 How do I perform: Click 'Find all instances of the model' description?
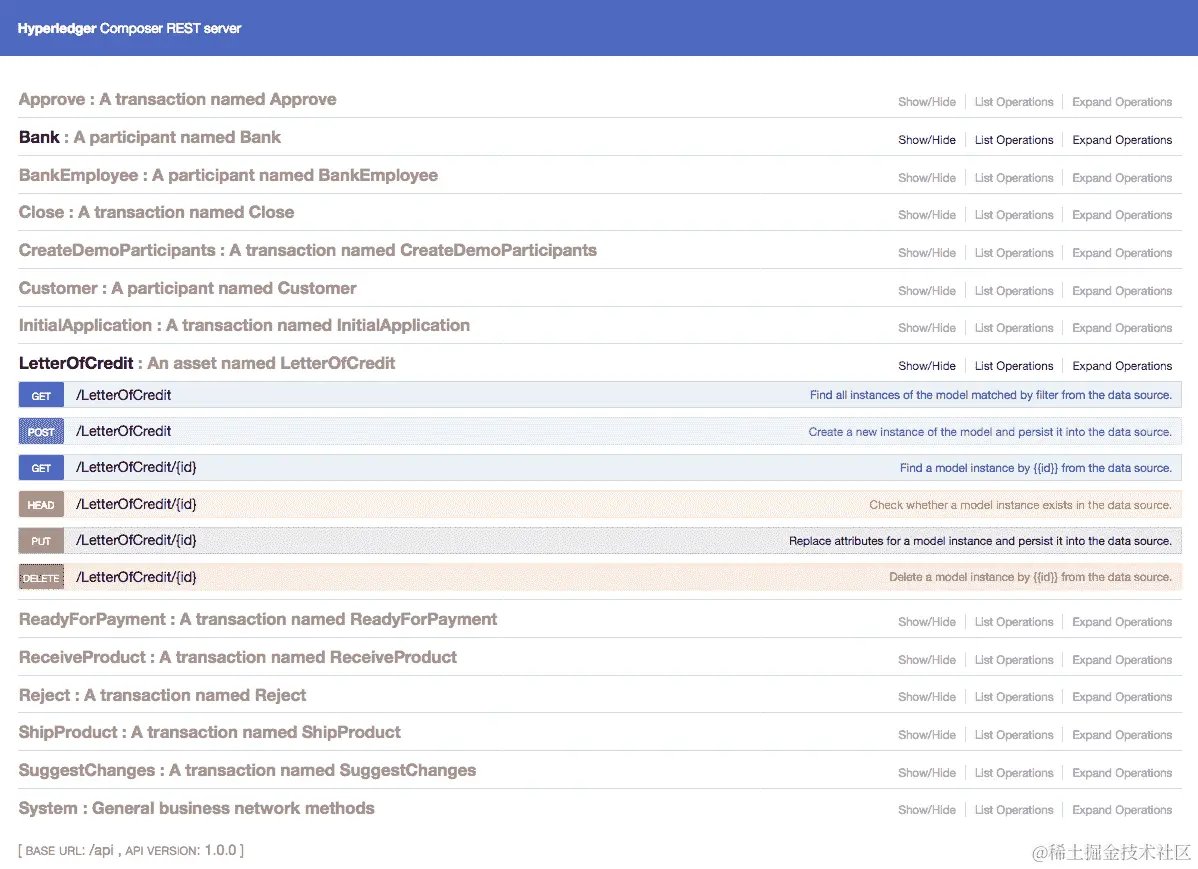coord(990,395)
